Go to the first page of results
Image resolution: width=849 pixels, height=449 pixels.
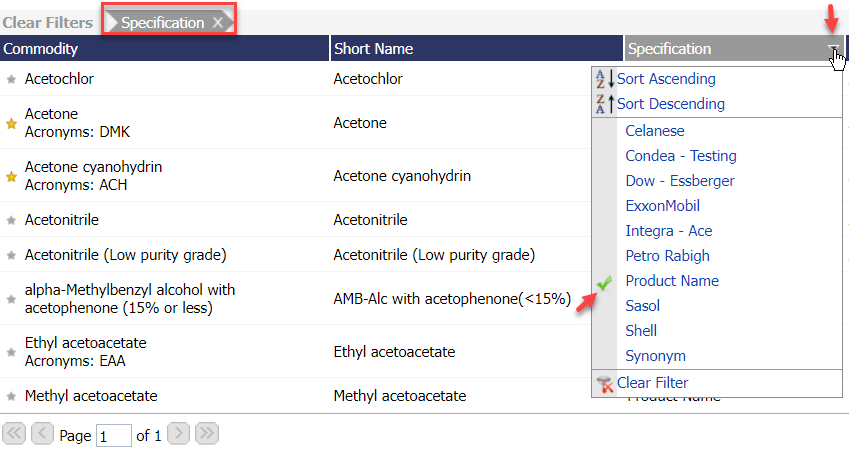[x=14, y=434]
